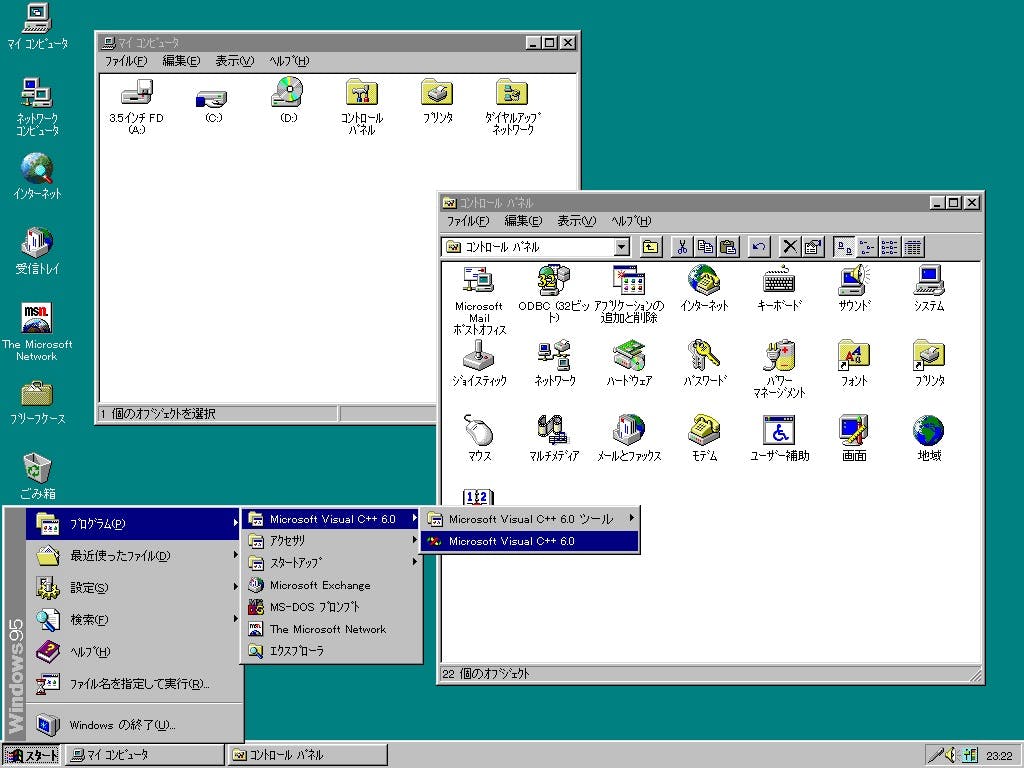Open the サウンド (Sound) control panel icon

[x=854, y=282]
